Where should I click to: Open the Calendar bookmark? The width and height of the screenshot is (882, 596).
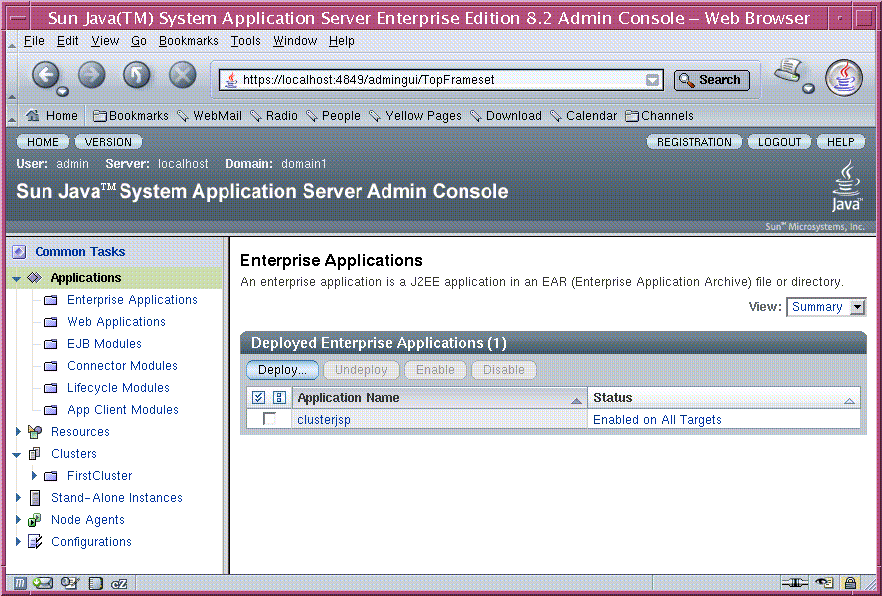click(x=583, y=116)
